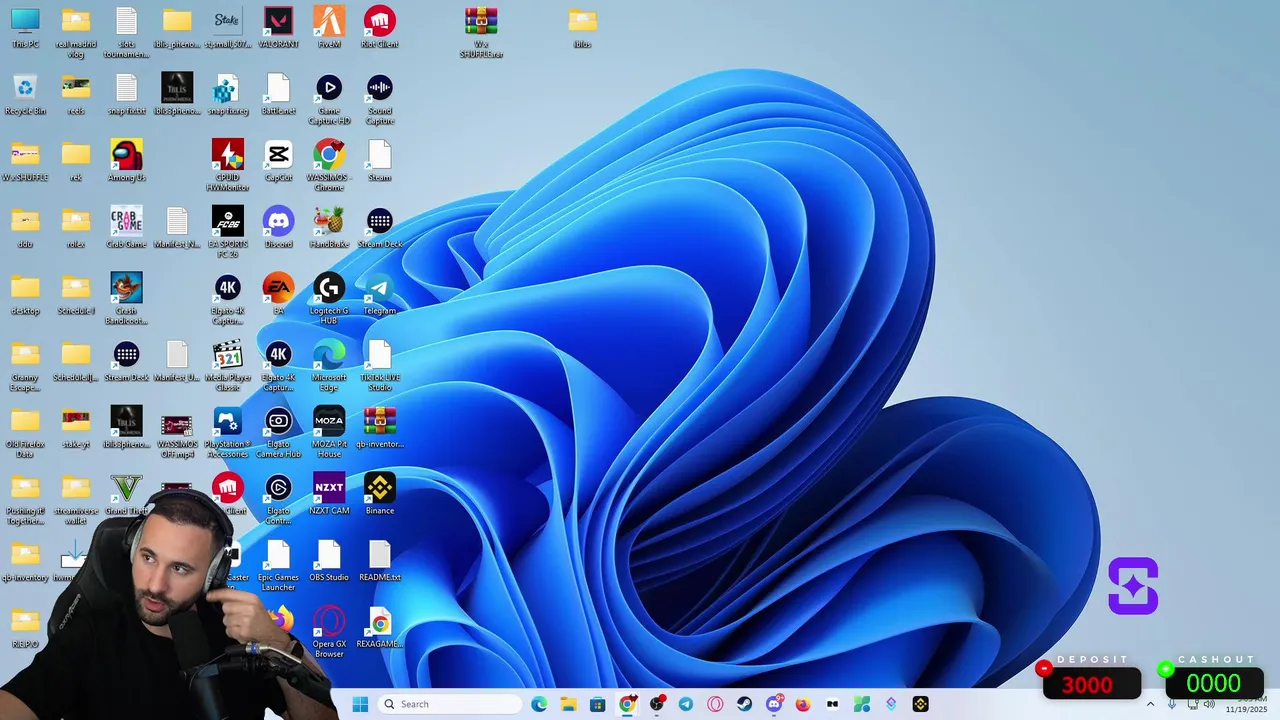Open File Explorer from the taskbar

[x=568, y=704]
